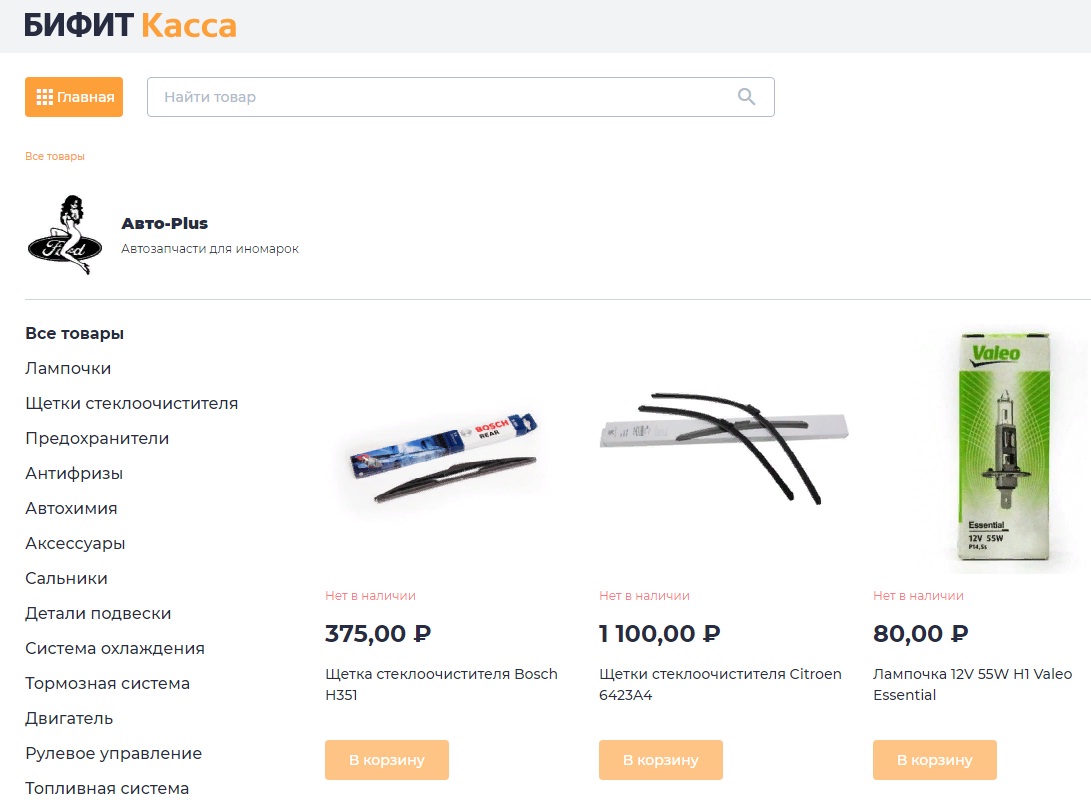Click the Авто-Plus store logo
This screenshot has width=1091, height=800.
(x=64, y=235)
